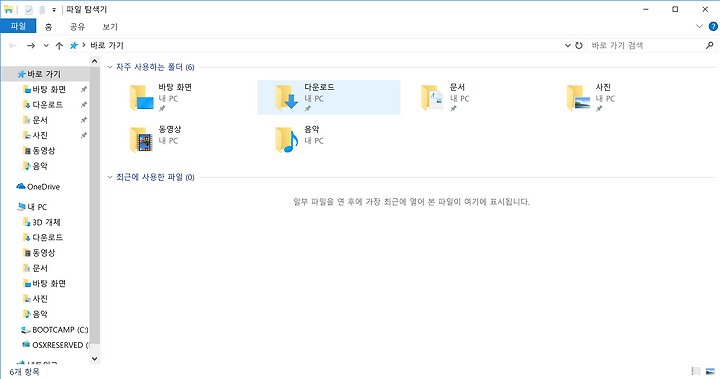
Task: Select 다운로드 under 내 PC
Action: [43, 238]
